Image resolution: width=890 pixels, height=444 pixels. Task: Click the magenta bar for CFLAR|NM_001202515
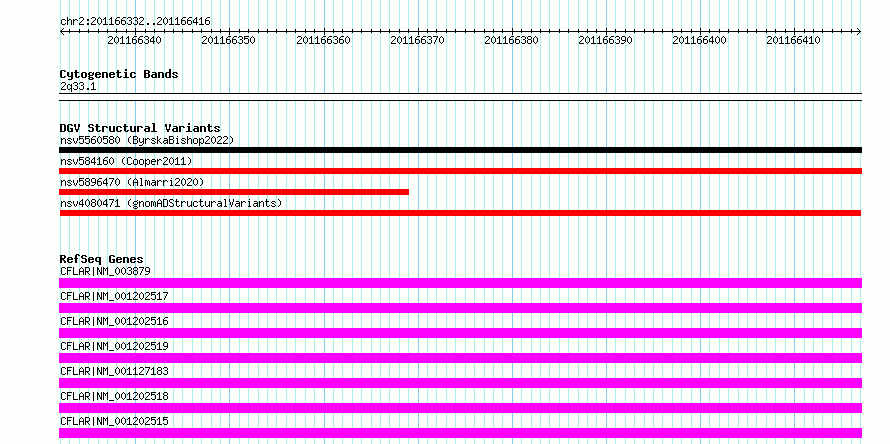coord(460,433)
